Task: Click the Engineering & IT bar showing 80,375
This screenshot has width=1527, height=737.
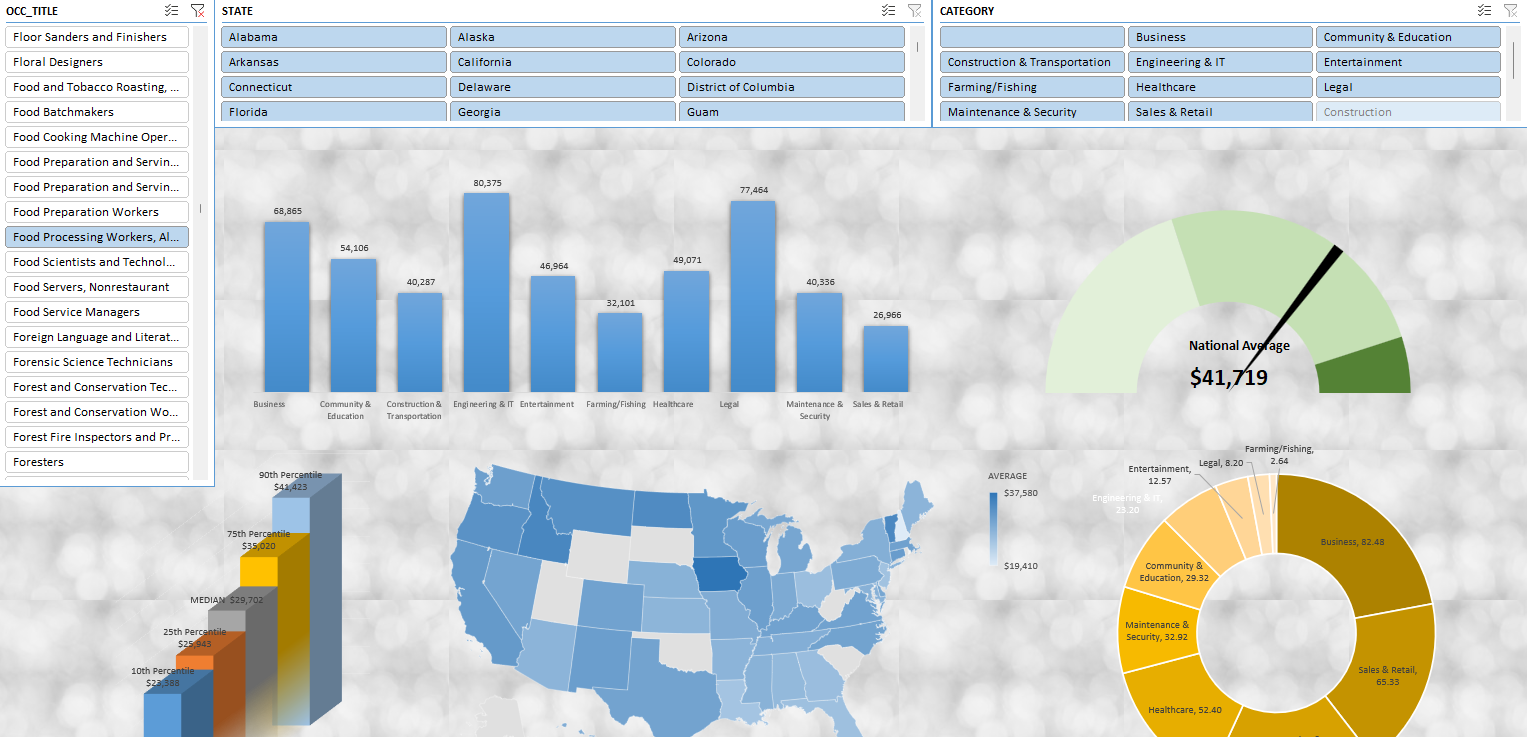Action: click(x=486, y=292)
